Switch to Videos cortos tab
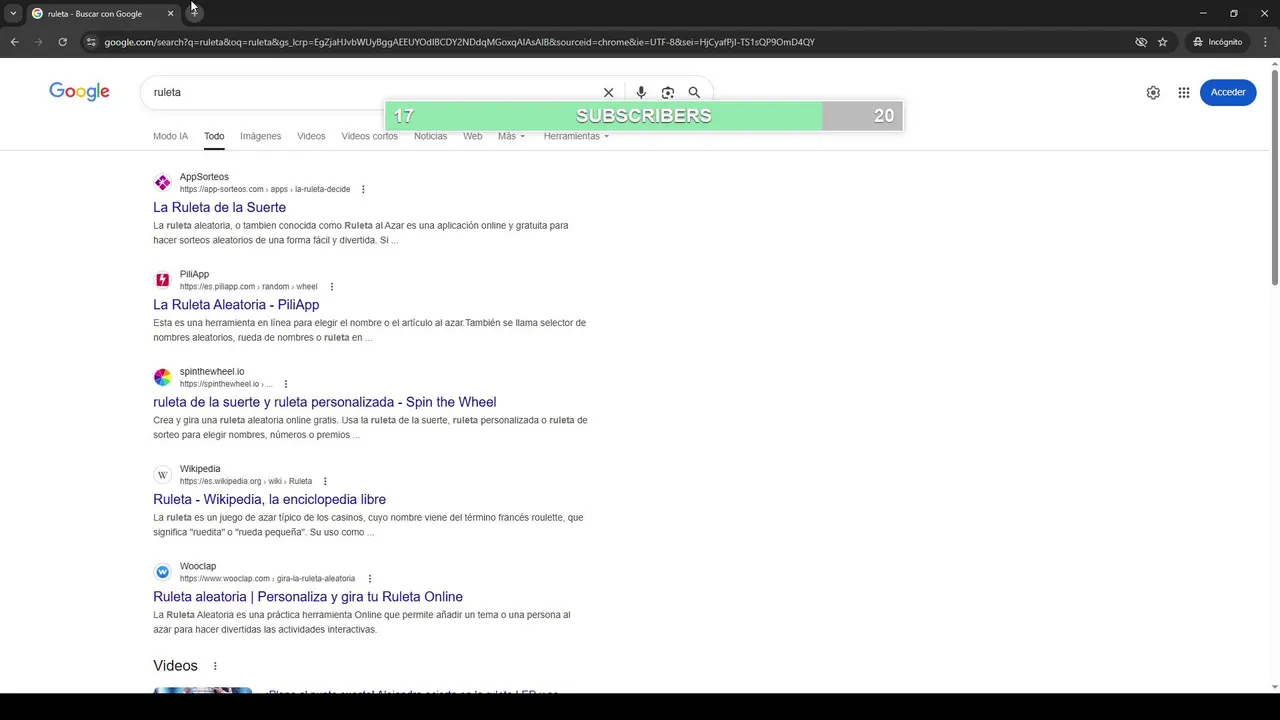 click(369, 136)
